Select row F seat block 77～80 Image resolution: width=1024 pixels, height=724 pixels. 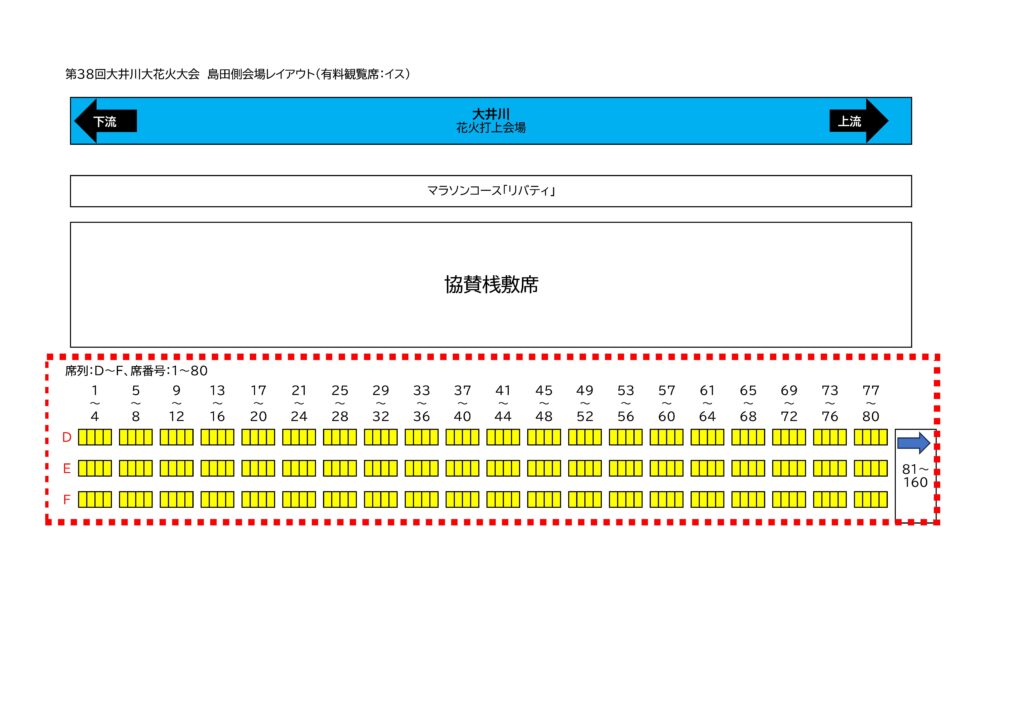871,500
